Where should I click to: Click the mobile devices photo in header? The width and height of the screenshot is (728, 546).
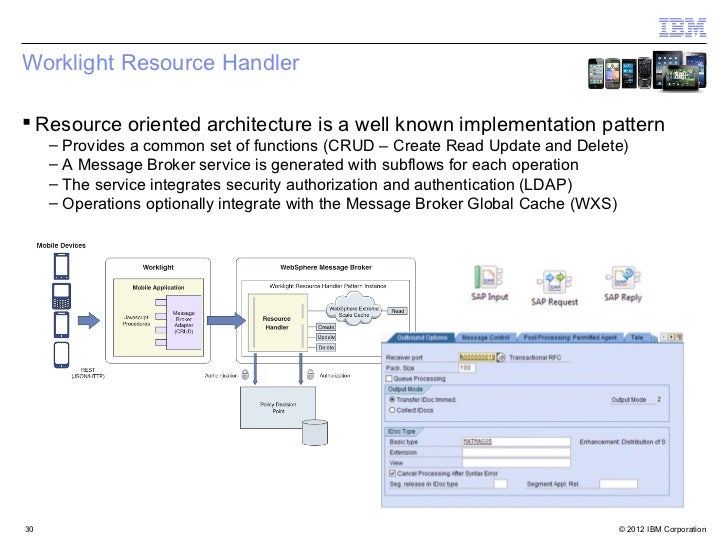(x=647, y=71)
